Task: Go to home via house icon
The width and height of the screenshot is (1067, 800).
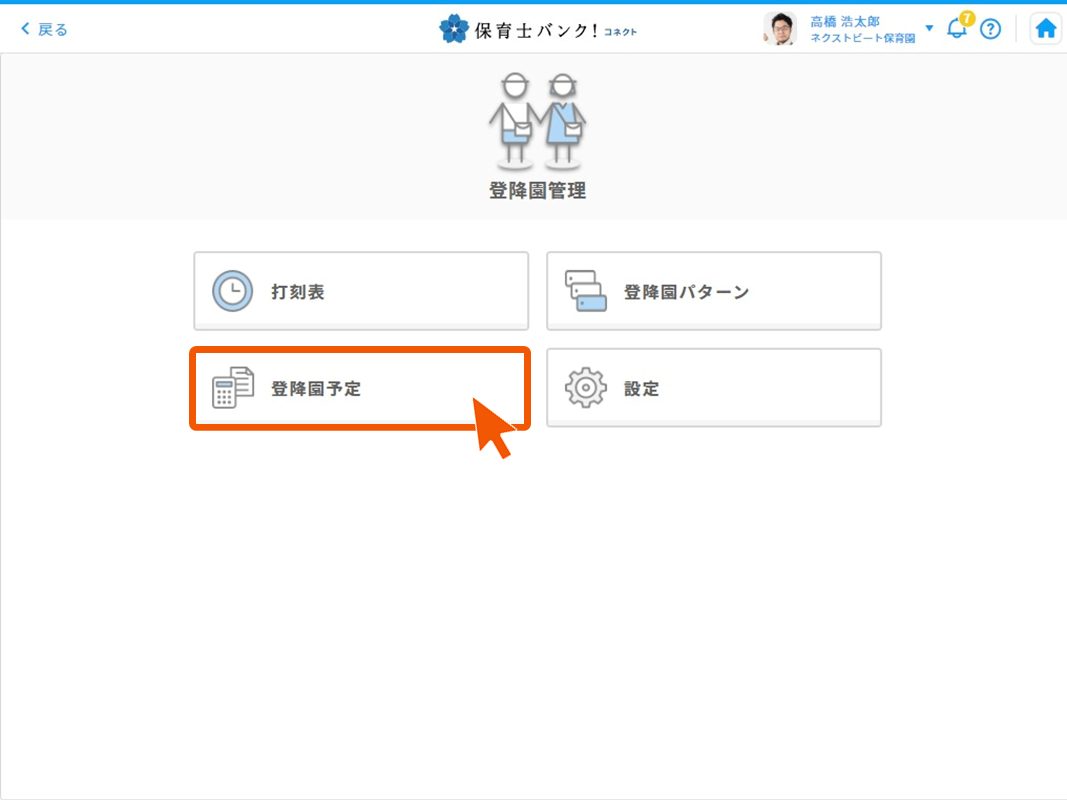Action: (1045, 29)
